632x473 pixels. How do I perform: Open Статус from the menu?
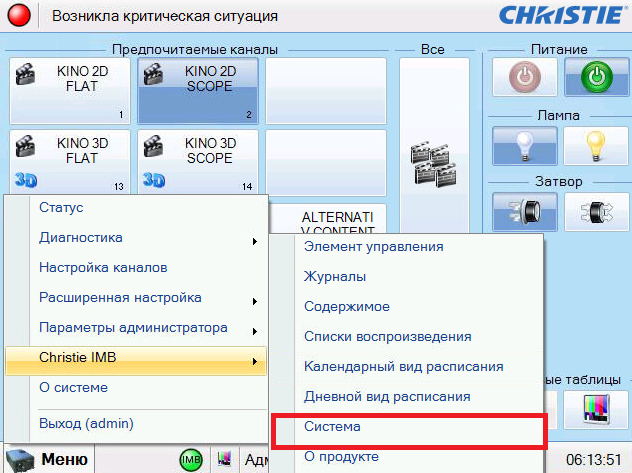pyautogui.click(x=136, y=207)
